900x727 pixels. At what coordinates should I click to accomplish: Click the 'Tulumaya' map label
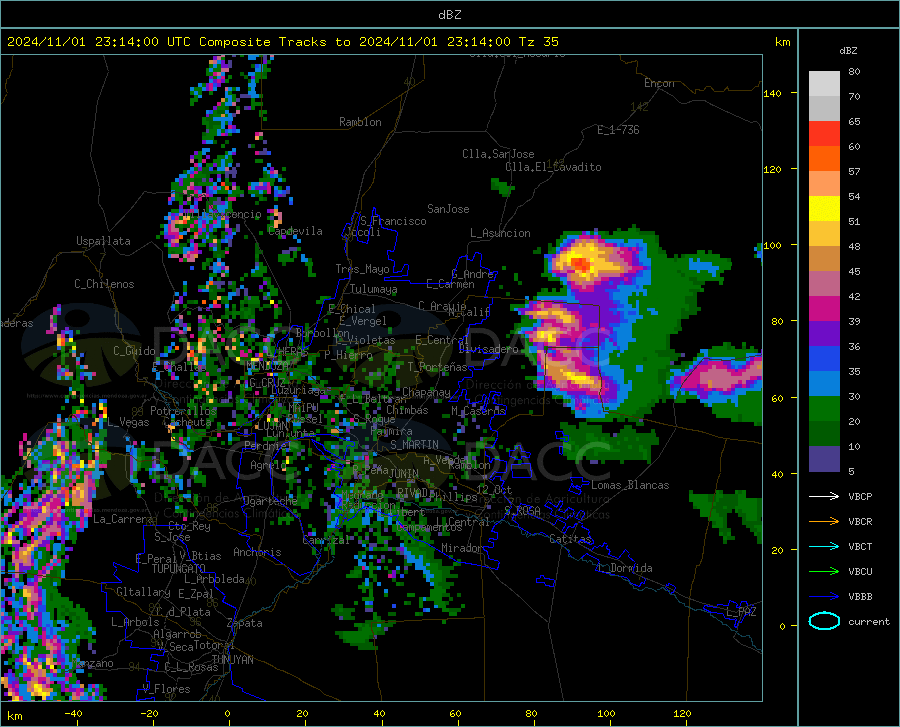(x=373, y=289)
